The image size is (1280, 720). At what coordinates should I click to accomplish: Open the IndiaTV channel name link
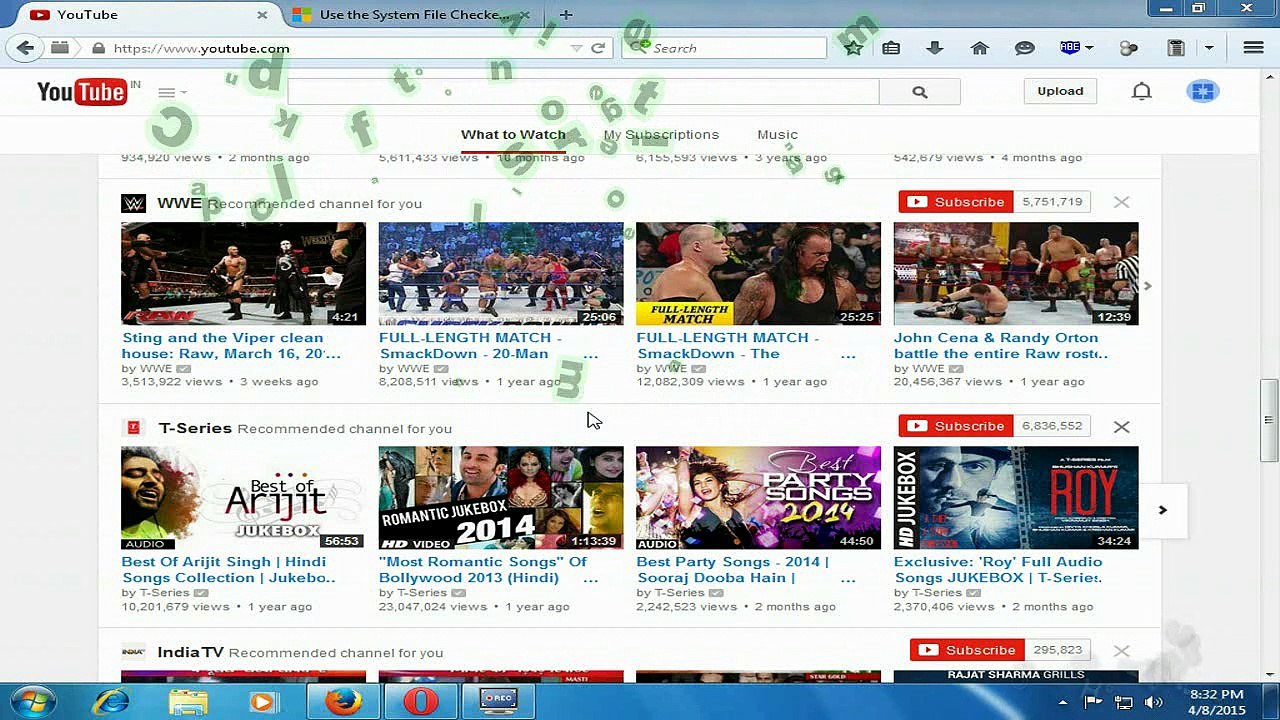(x=190, y=652)
